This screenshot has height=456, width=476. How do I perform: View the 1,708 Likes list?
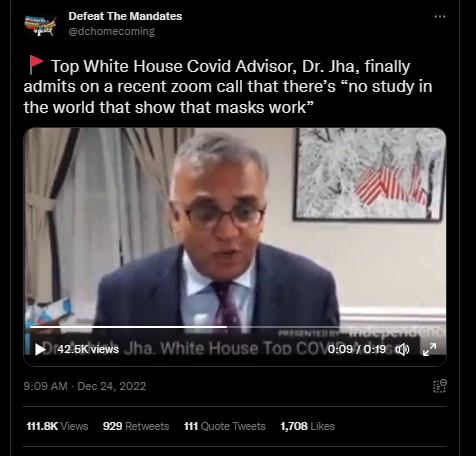(307, 426)
